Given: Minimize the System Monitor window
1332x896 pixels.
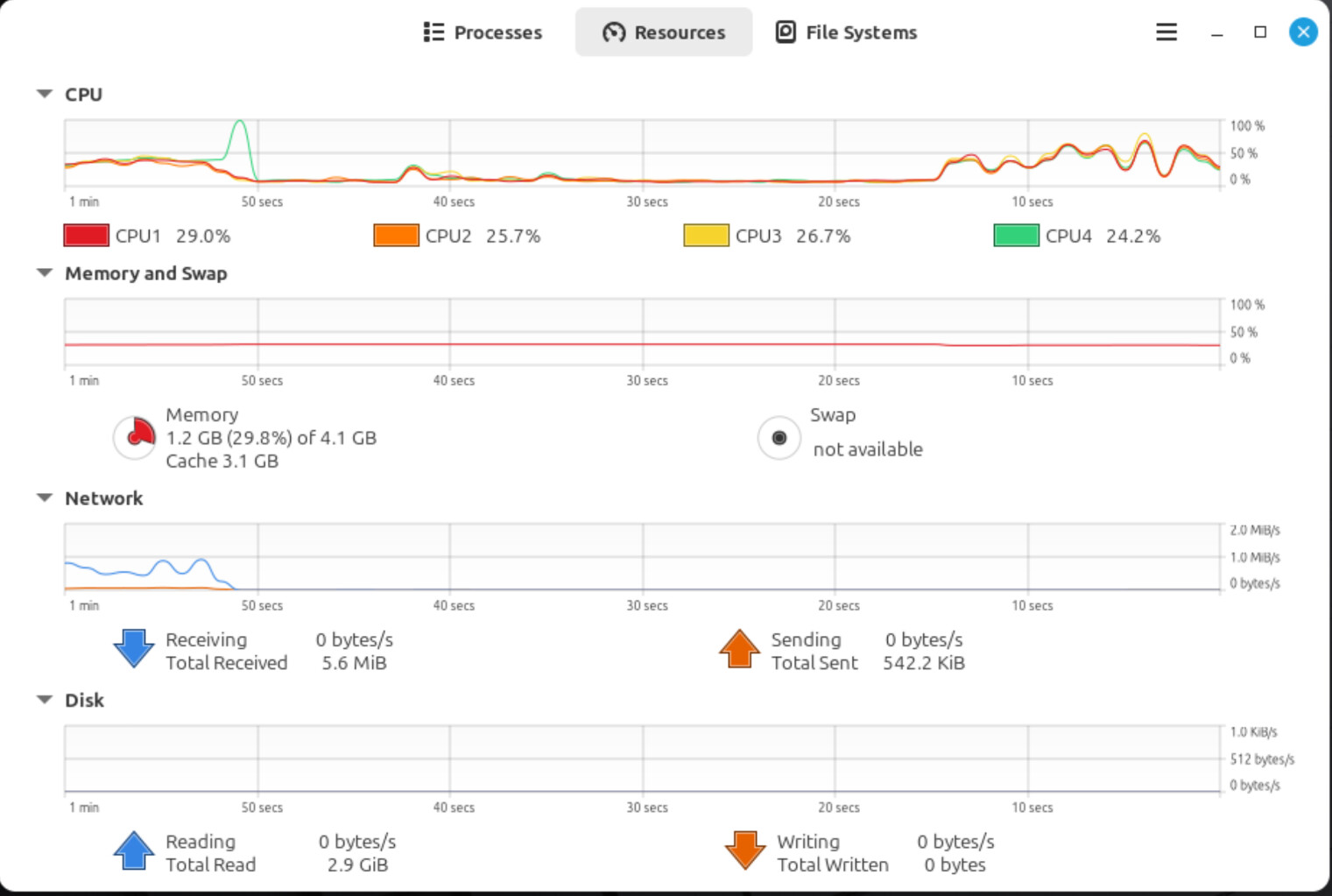Looking at the screenshot, I should 1216,32.
